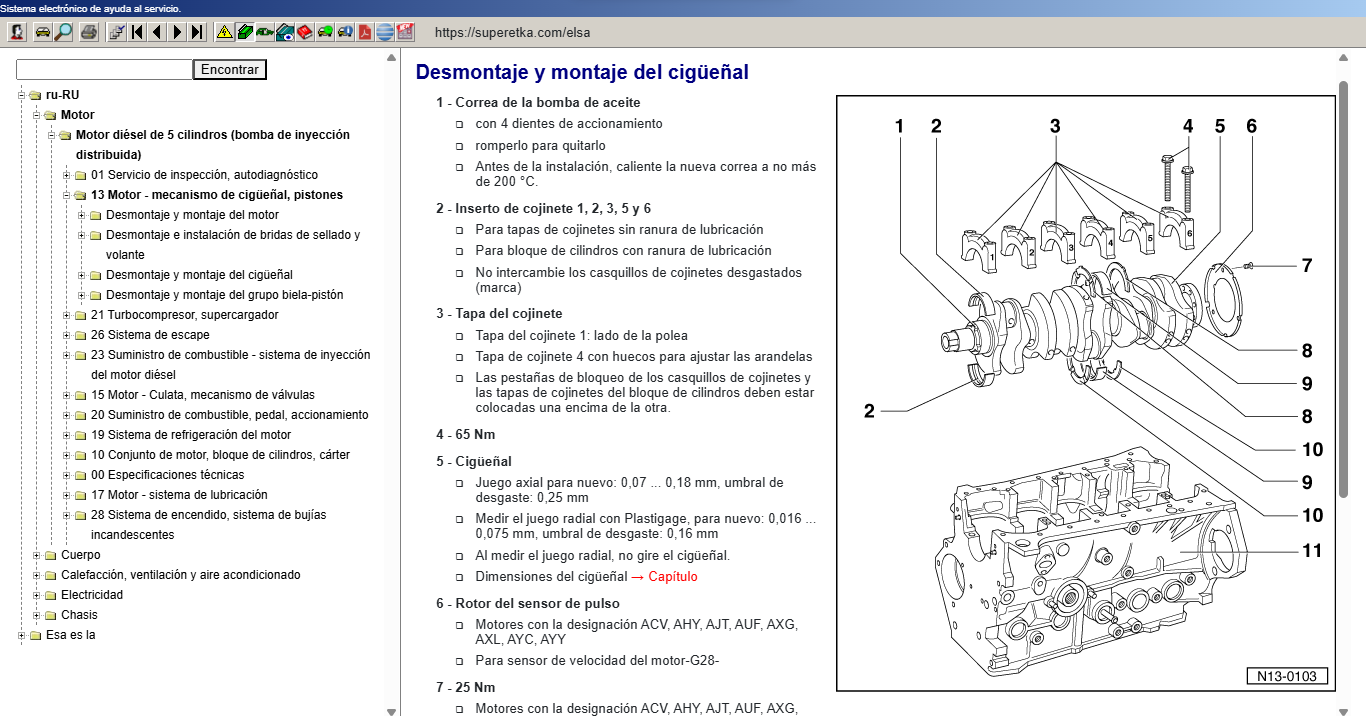Expand the Chasis tree node
Viewport: 1366px width, 716px height.
pos(37,615)
